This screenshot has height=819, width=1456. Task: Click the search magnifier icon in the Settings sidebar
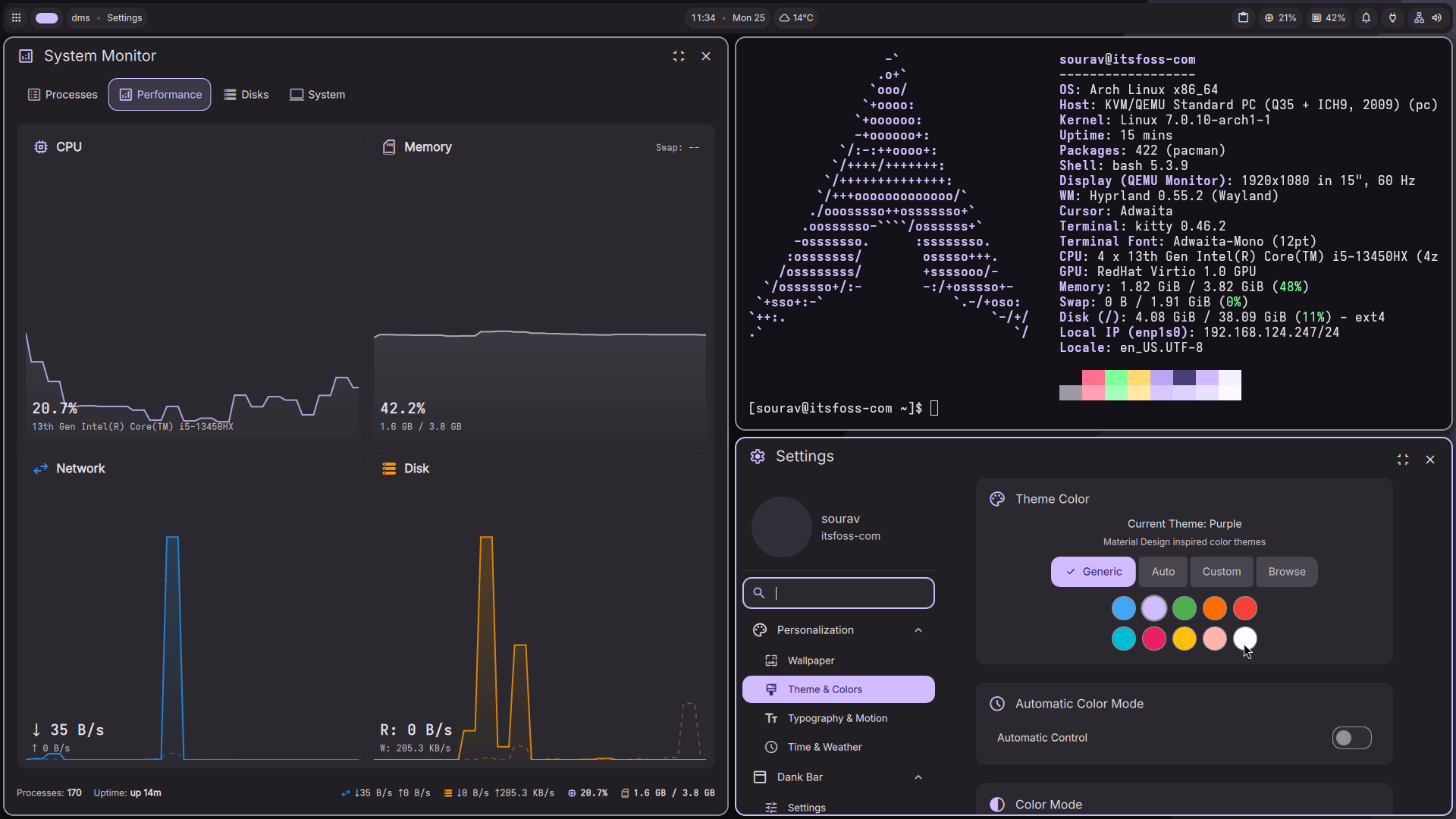[x=758, y=593]
